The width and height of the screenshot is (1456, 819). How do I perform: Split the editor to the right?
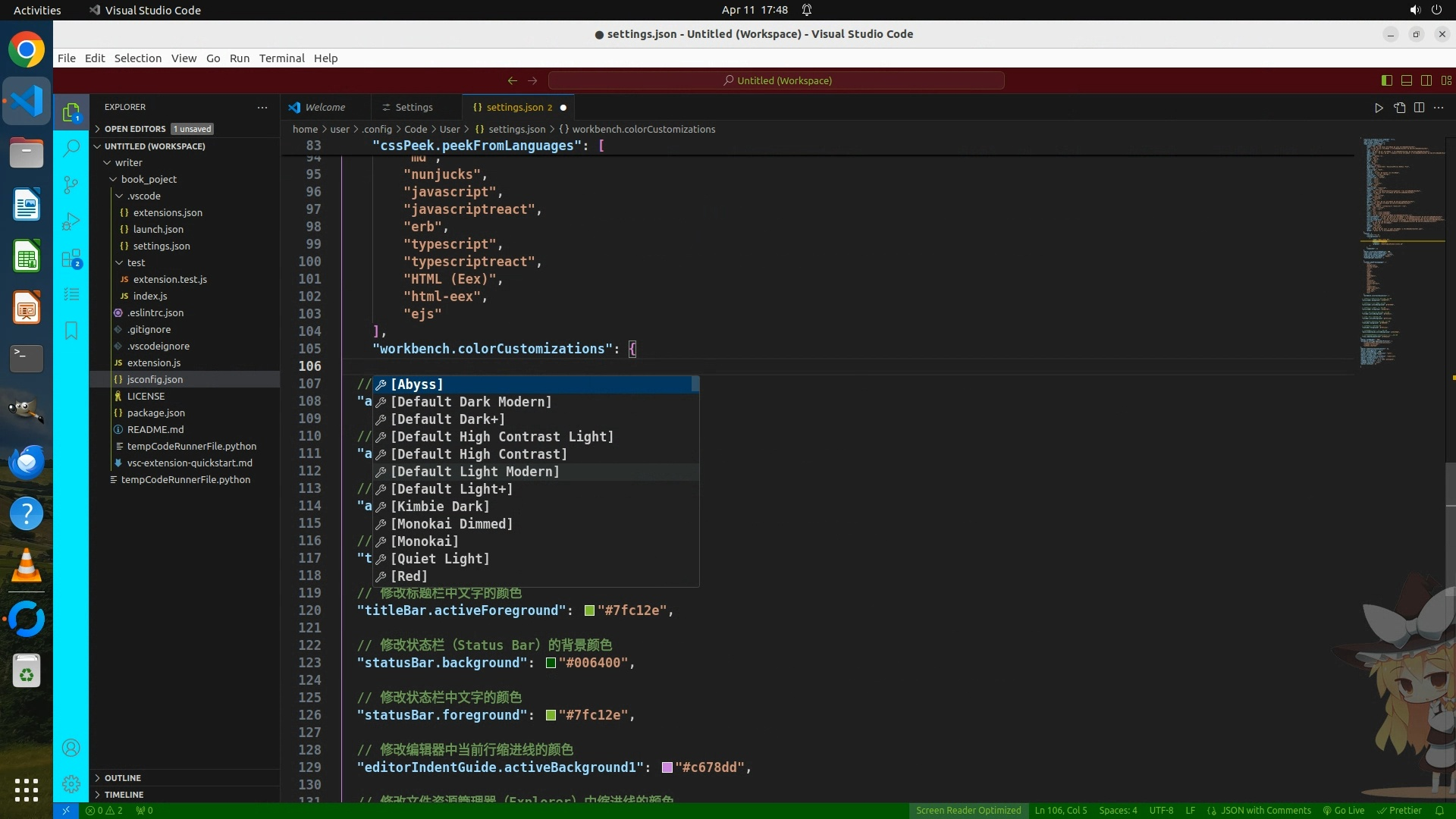(1419, 108)
